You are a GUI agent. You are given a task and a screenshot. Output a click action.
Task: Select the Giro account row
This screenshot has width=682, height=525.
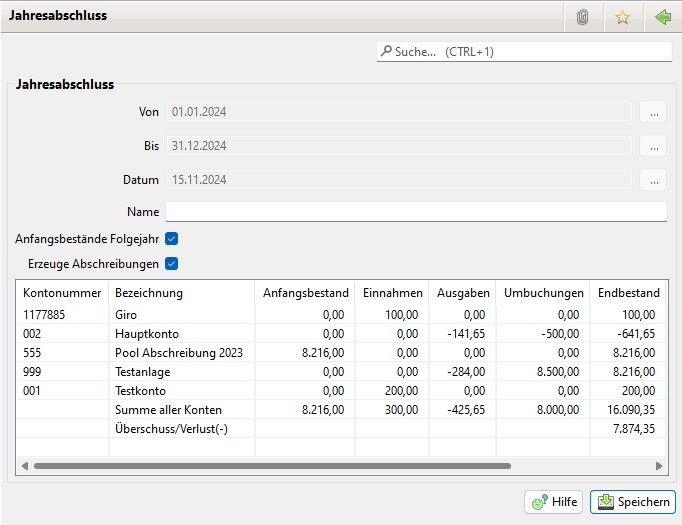126,314
